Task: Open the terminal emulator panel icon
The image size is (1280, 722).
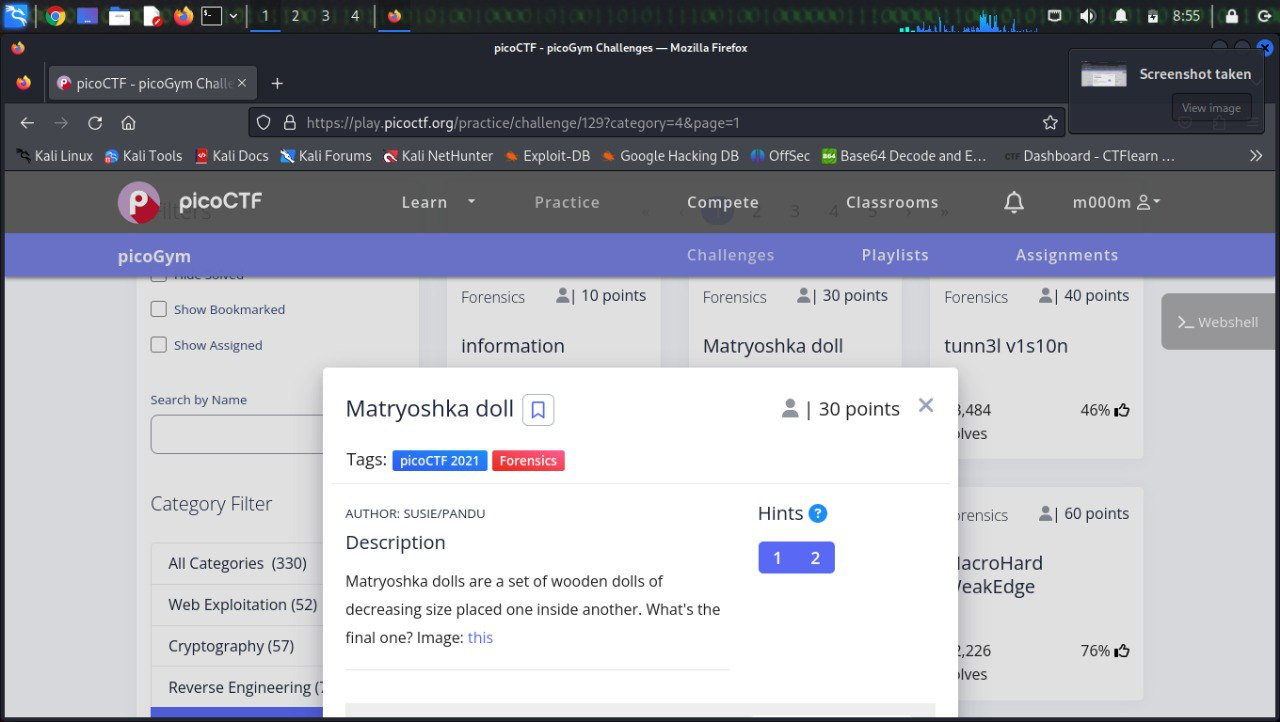Action: [211, 16]
